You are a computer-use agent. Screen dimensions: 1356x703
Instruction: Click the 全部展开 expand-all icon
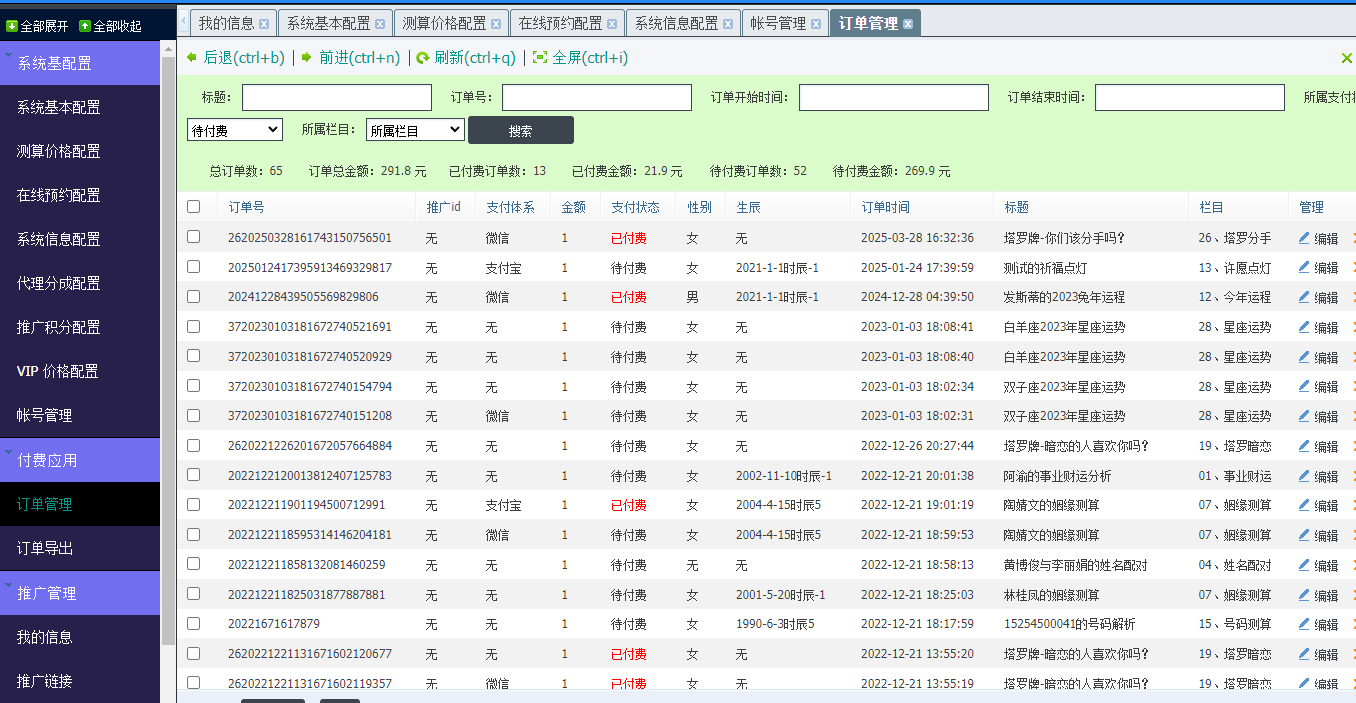click(x=12, y=26)
